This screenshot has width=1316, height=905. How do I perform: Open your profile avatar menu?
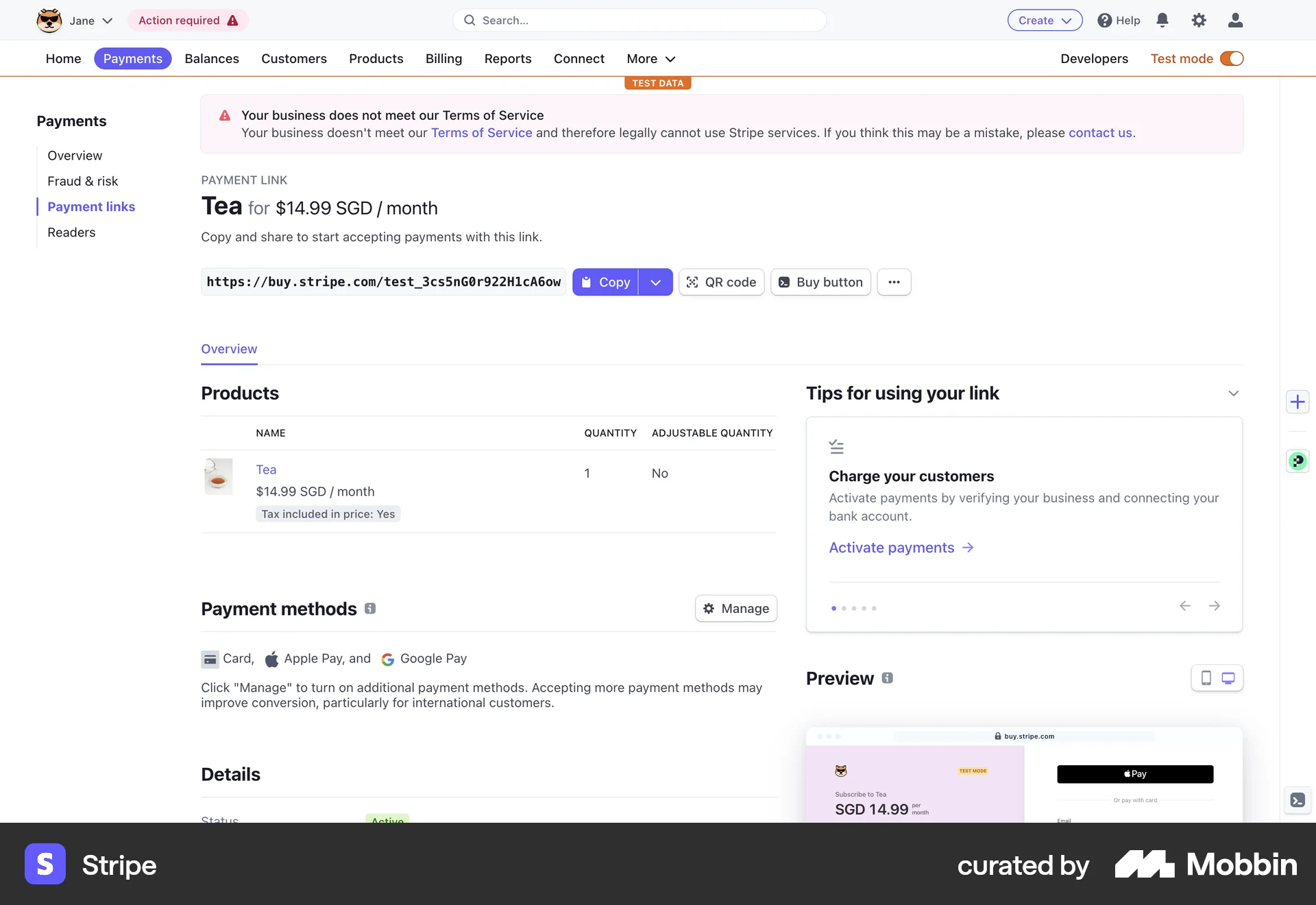coord(1235,20)
